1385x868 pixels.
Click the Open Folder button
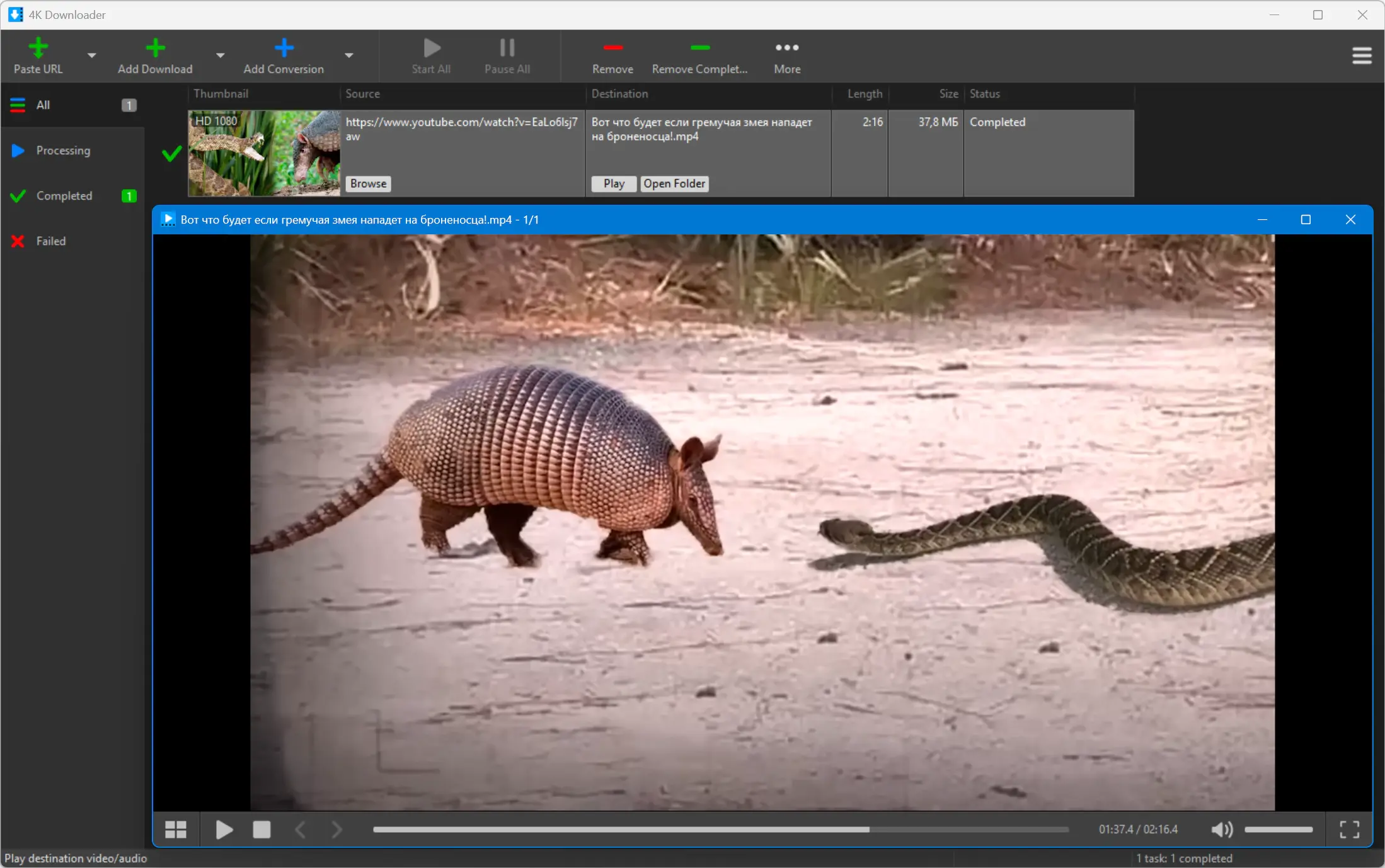click(674, 183)
